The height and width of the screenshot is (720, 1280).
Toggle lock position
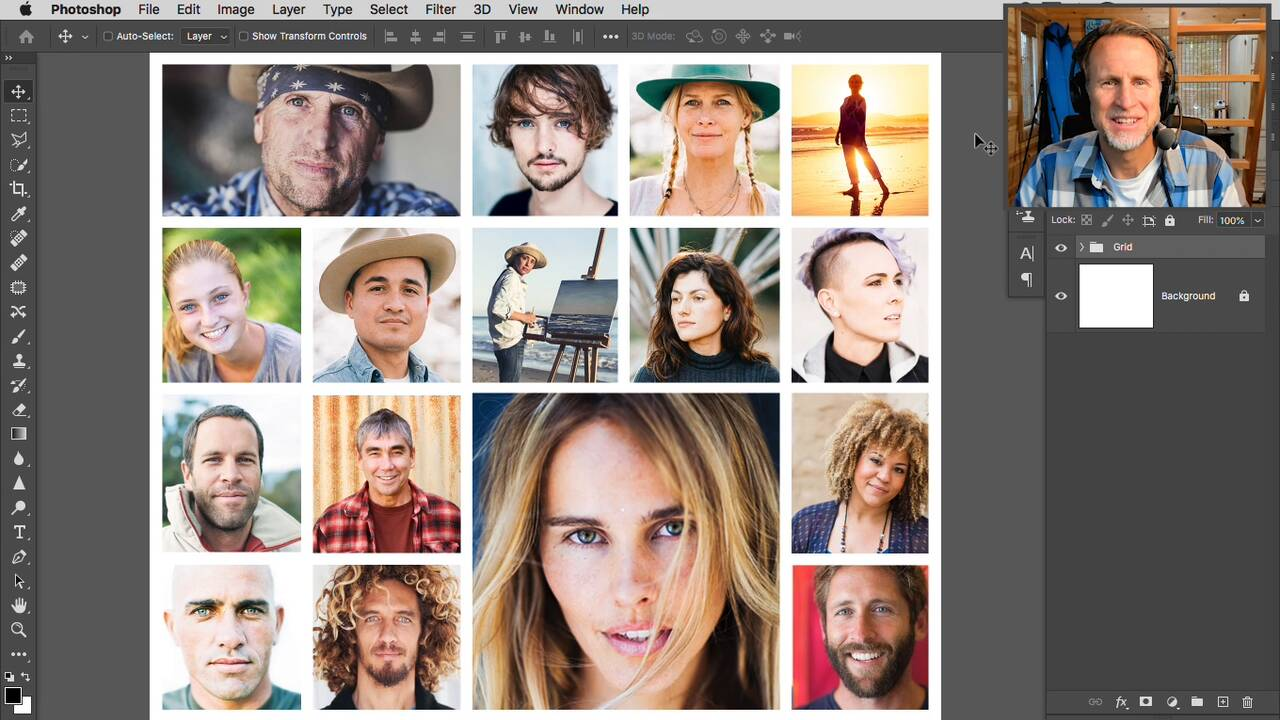[x=1128, y=220]
